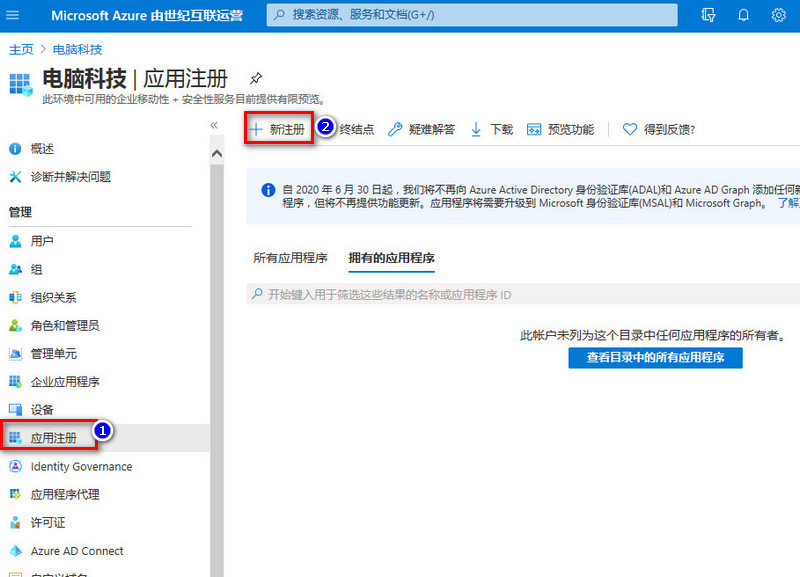The width and height of the screenshot is (800, 577).
Task: Click 了解 link in info banner
Action: 789,203
